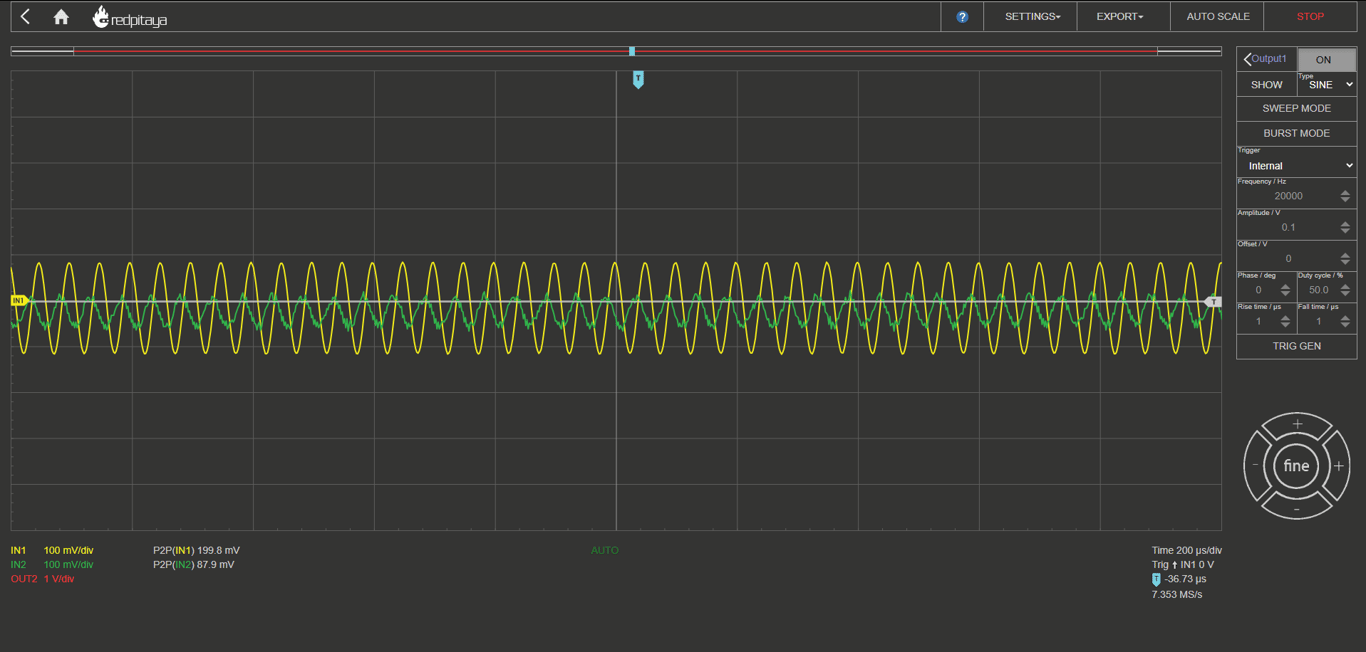Click the Rise time input field
This screenshot has height=652, width=1366.
(x=1258, y=321)
